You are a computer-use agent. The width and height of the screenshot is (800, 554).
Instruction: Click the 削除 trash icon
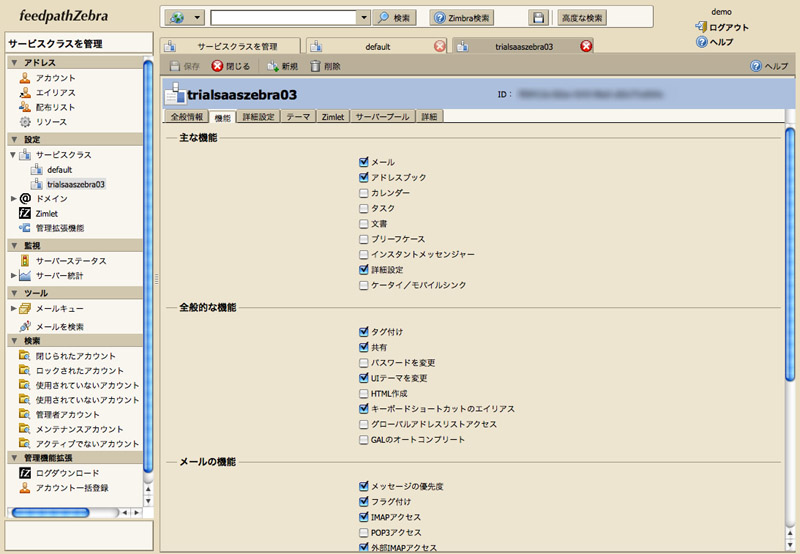point(315,66)
